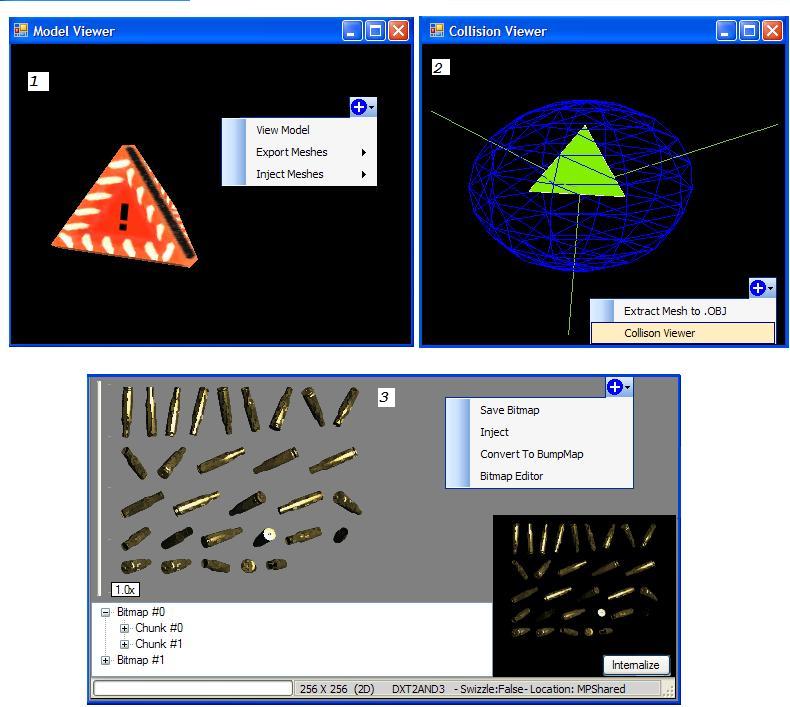Open the Export Meshes submenu
This screenshot has width=790, height=707.
point(292,152)
